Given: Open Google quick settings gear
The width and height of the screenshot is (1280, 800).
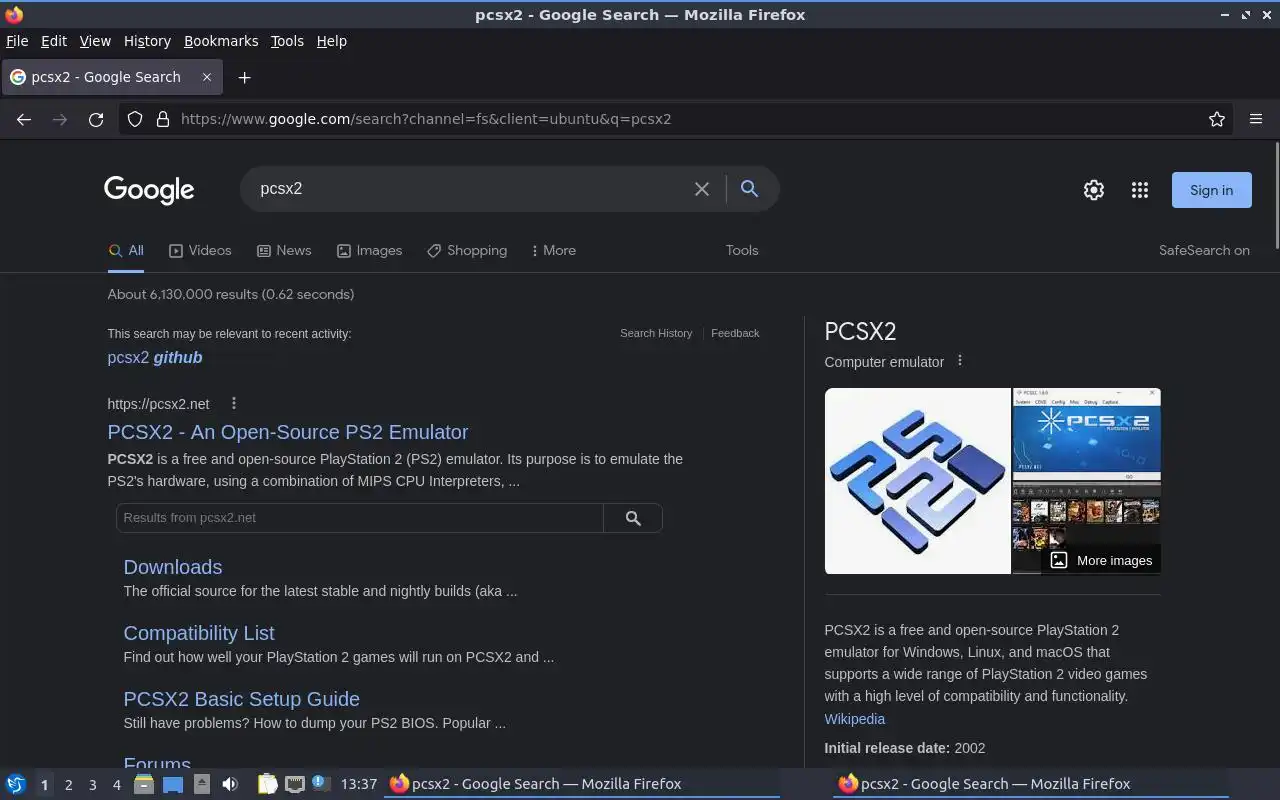Looking at the screenshot, I should (1094, 190).
